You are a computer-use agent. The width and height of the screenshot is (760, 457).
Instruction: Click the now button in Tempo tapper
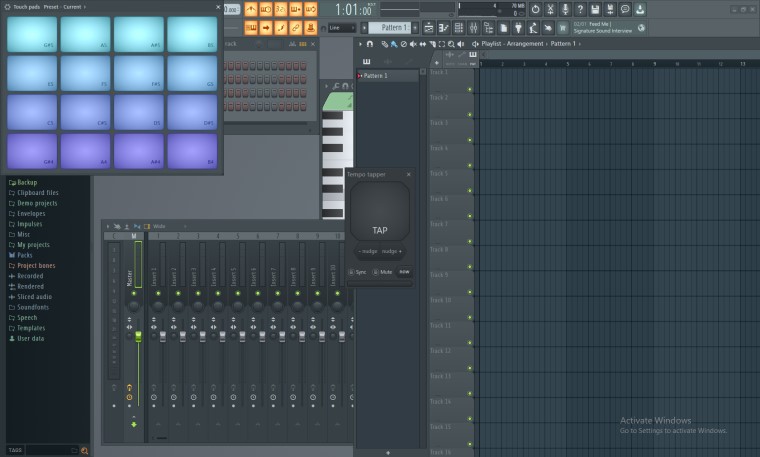(404, 272)
